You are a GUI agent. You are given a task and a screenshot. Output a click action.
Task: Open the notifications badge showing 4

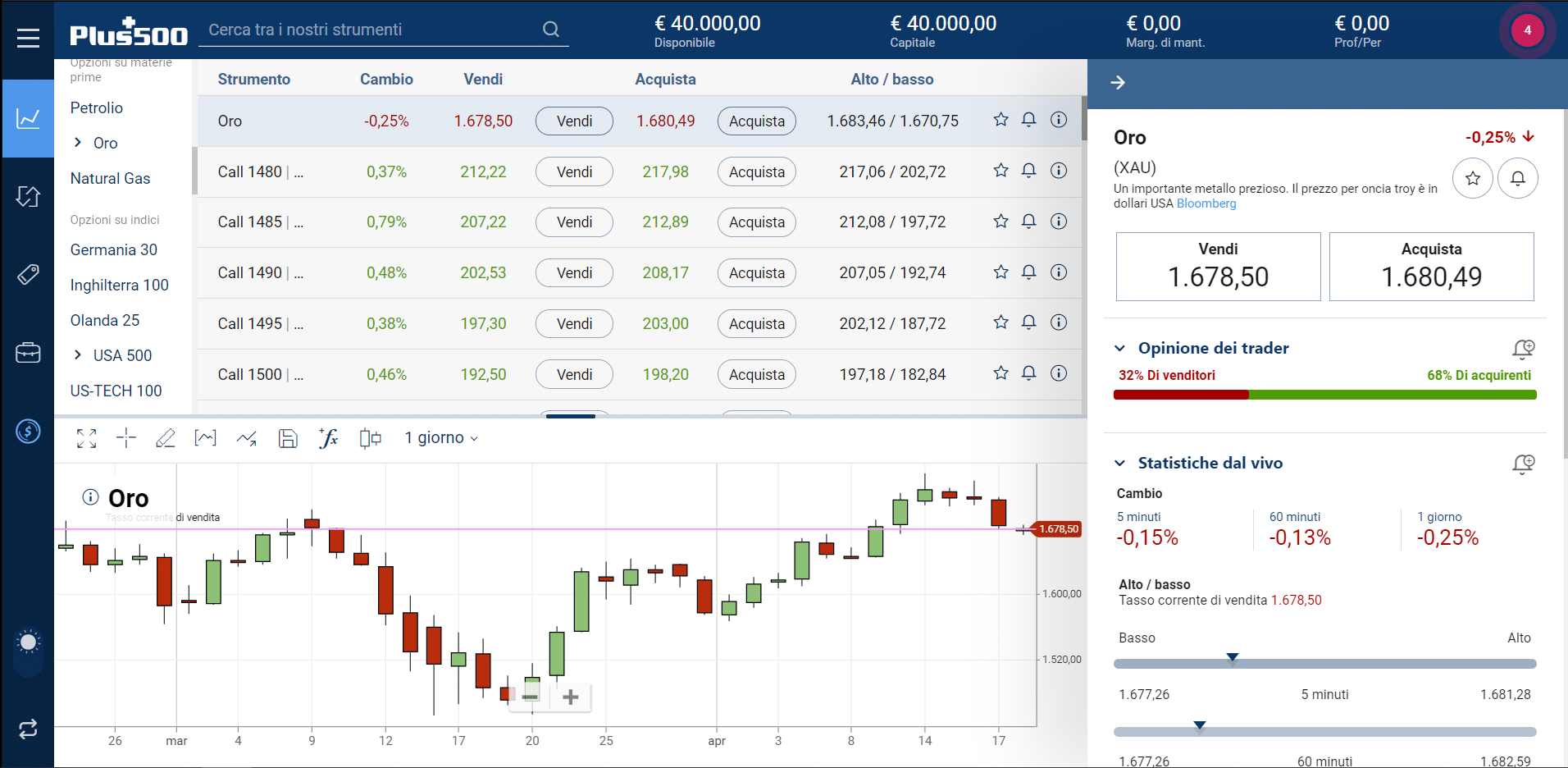1527,30
